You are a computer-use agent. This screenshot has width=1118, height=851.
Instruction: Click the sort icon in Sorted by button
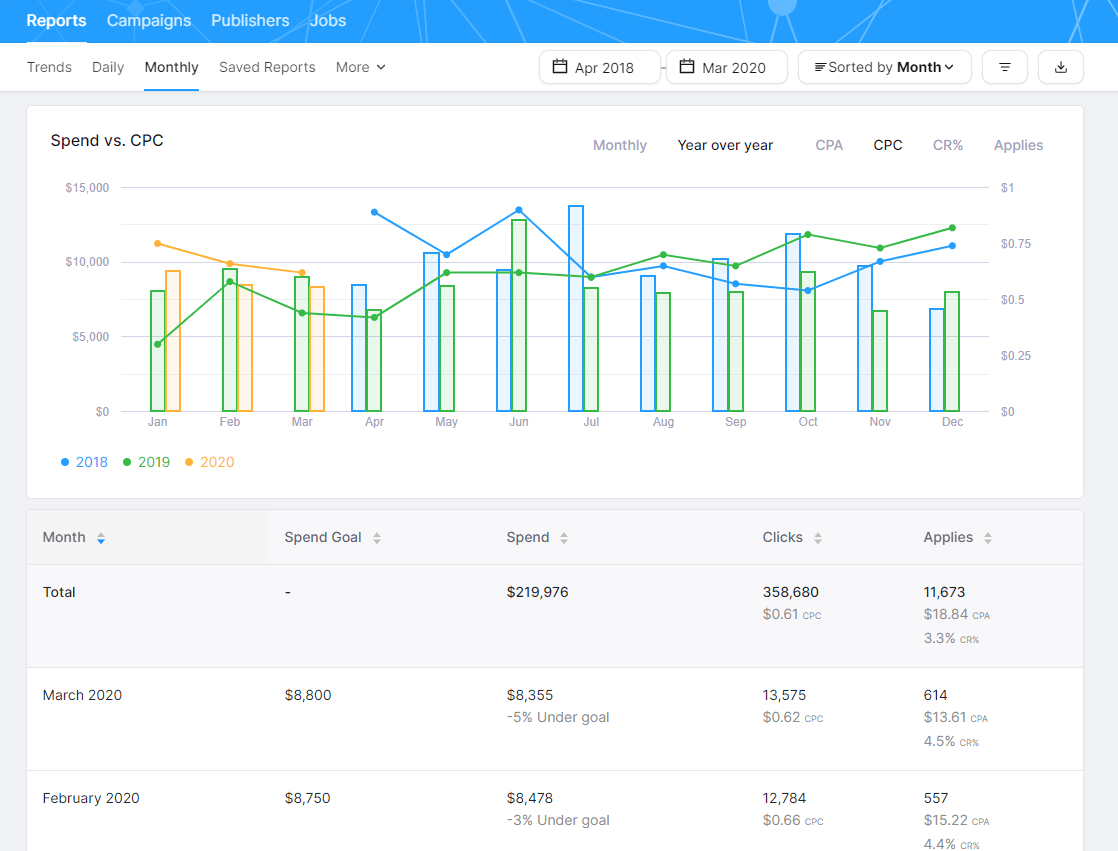tap(822, 67)
